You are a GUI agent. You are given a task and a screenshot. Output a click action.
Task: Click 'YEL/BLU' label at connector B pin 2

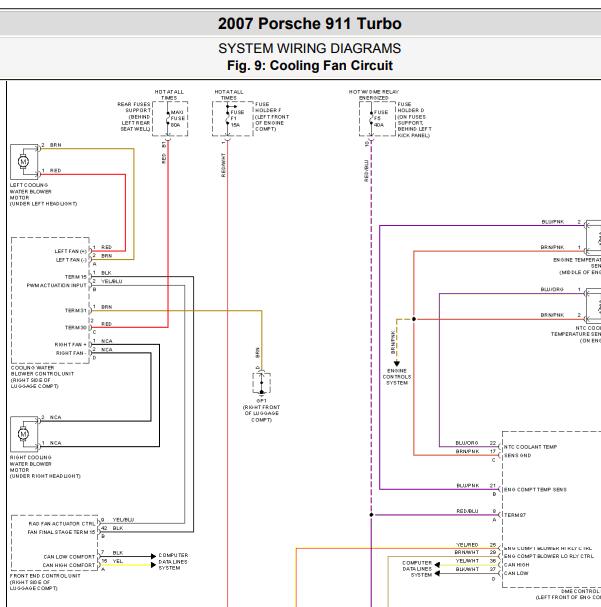point(112,281)
